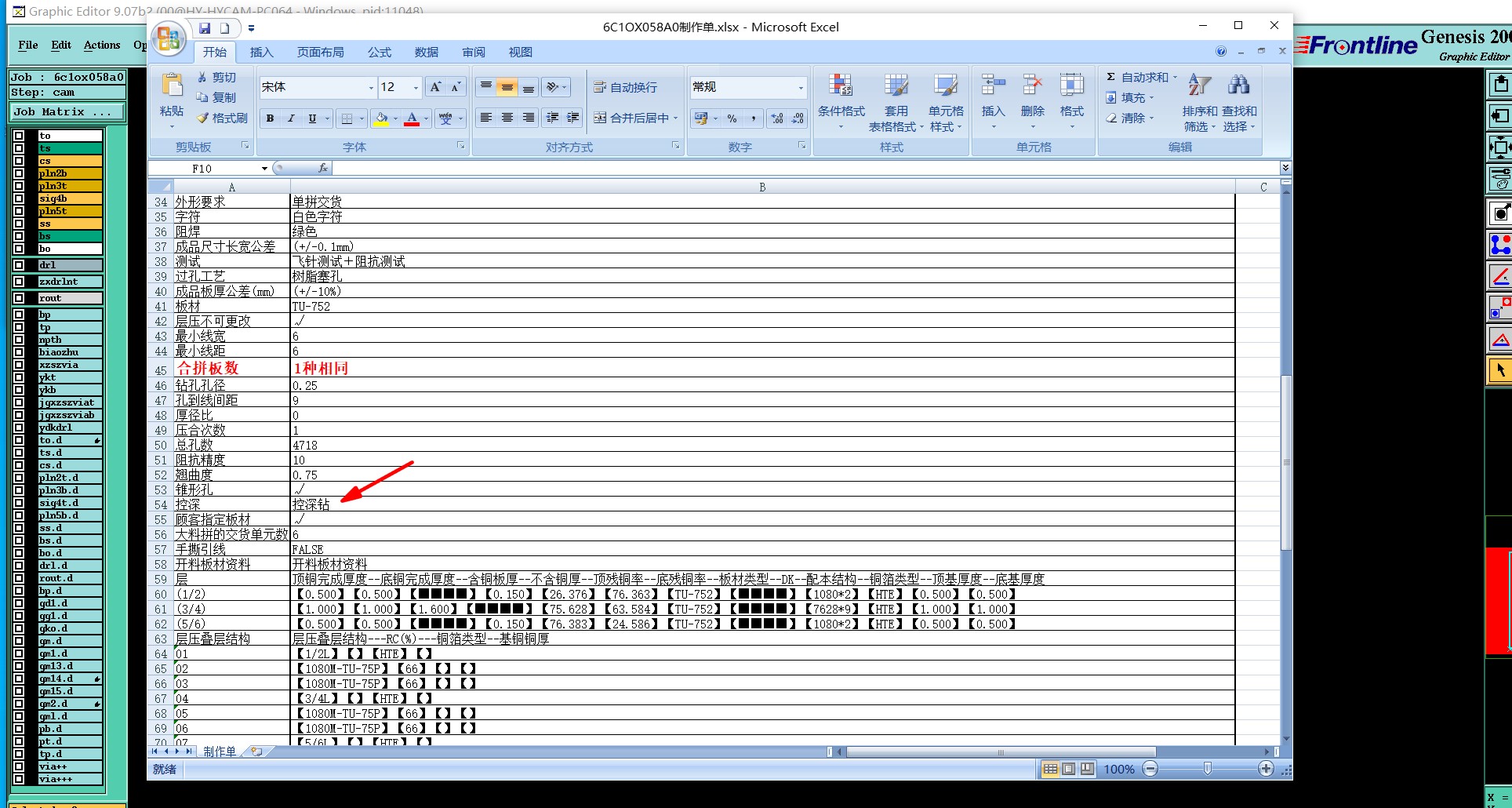Expand the Name Box dropdown arrow
1512x808 pixels.
264,169
